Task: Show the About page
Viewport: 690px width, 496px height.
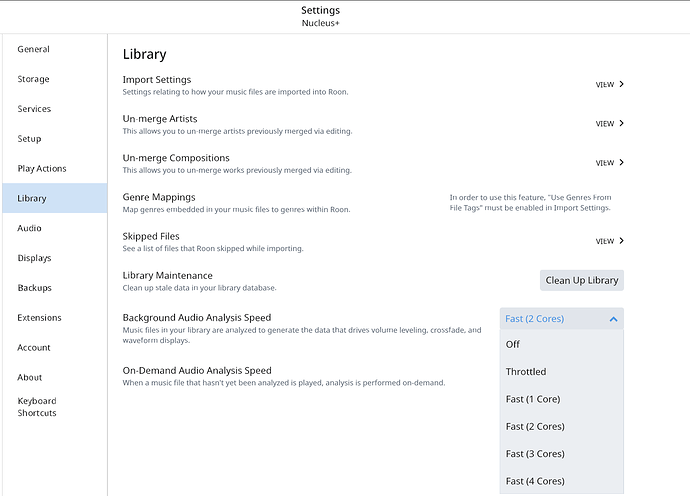Action: coord(55,378)
